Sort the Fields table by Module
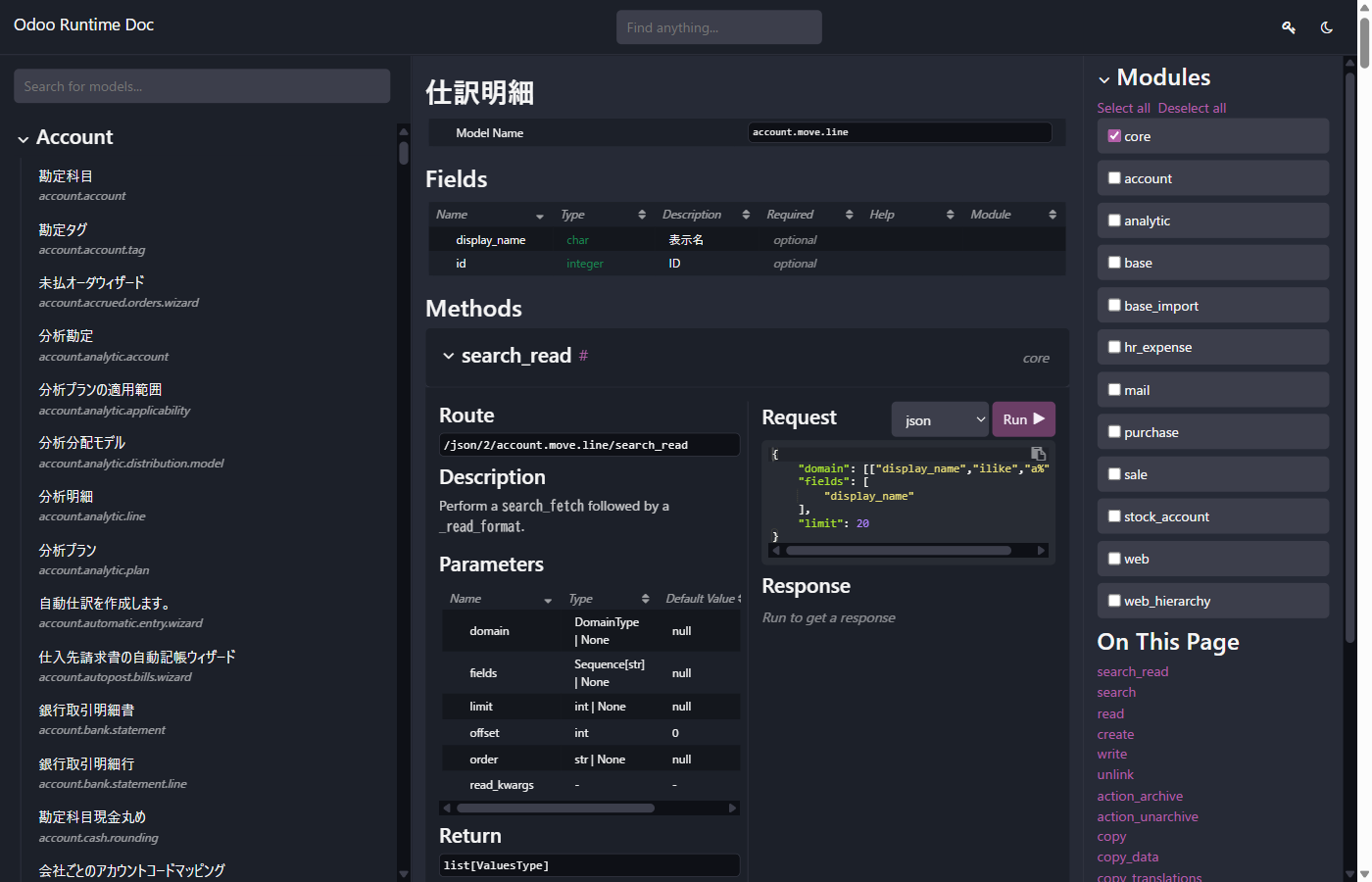The image size is (1372, 882). tap(1013, 215)
